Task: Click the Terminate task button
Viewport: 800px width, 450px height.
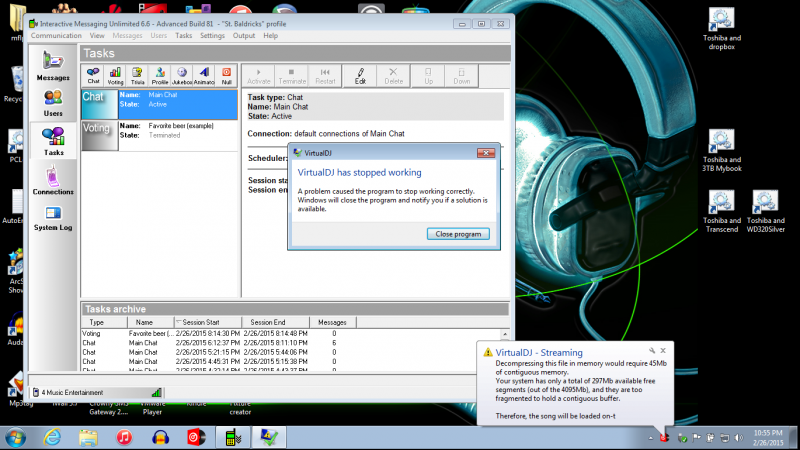Action: (292, 76)
